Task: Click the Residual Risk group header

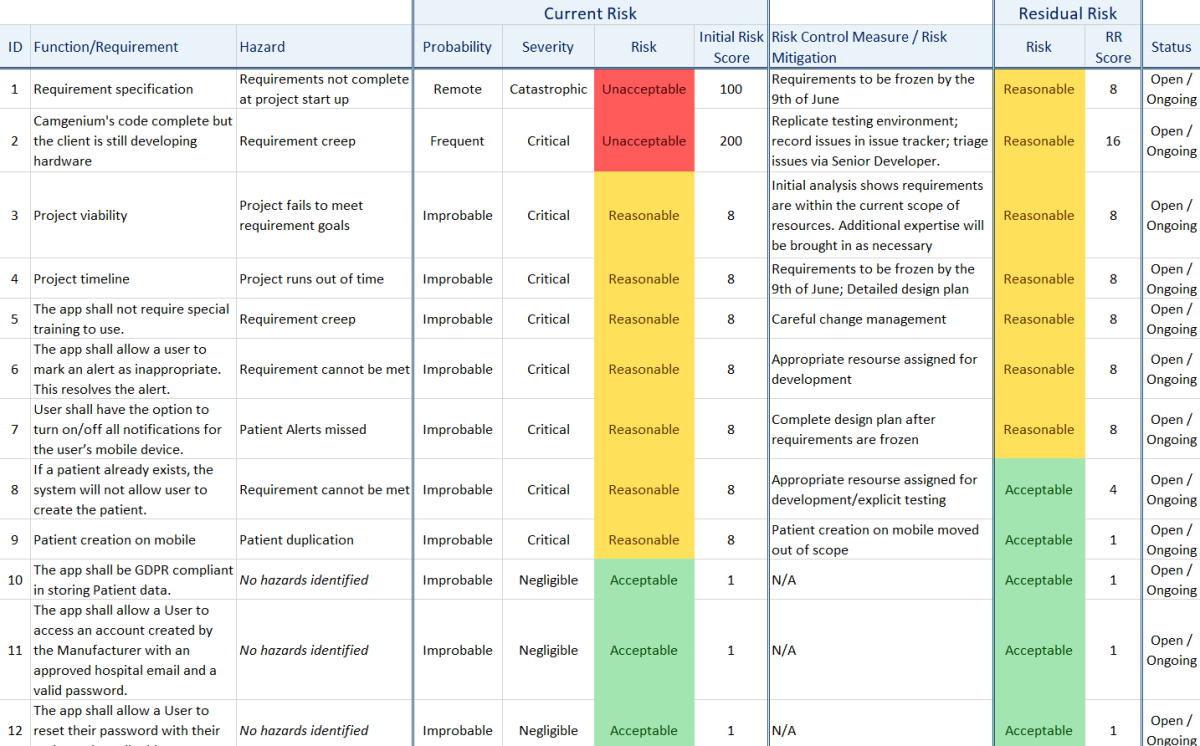Action: pyautogui.click(x=1067, y=13)
